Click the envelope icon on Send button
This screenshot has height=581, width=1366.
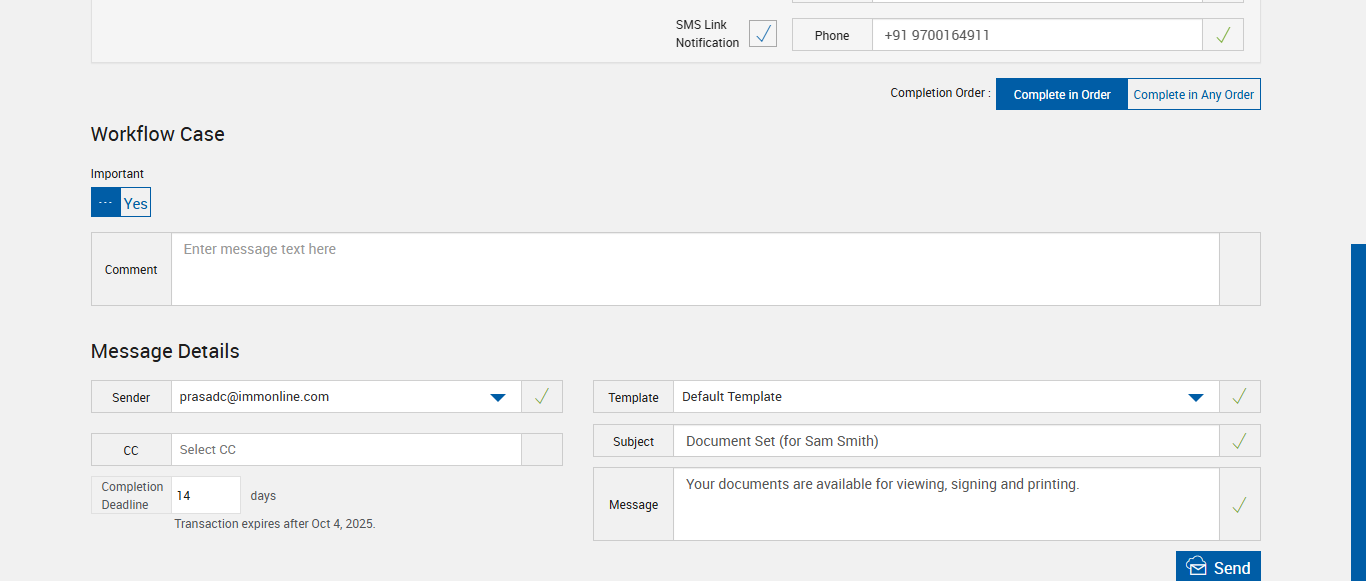tap(1196, 567)
